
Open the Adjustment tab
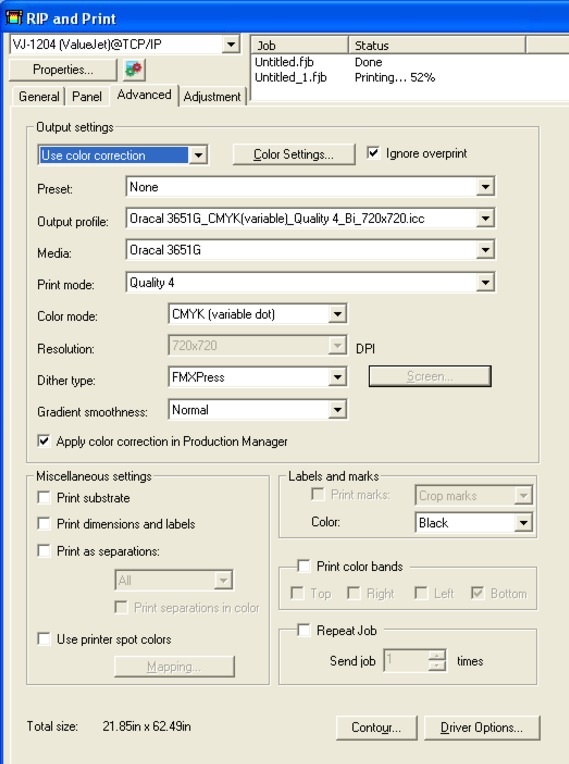(x=212, y=96)
